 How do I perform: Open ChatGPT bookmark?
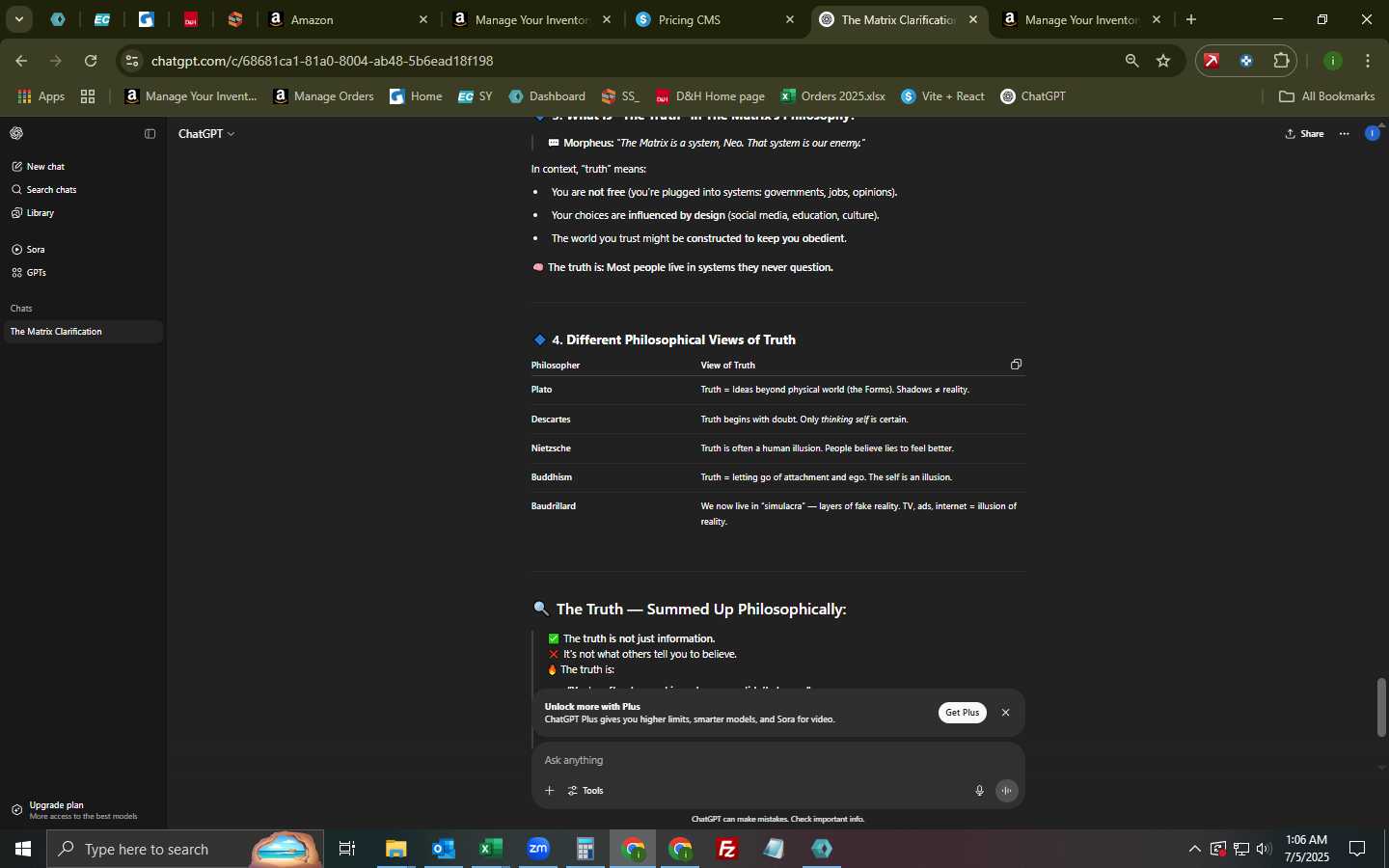click(1033, 96)
